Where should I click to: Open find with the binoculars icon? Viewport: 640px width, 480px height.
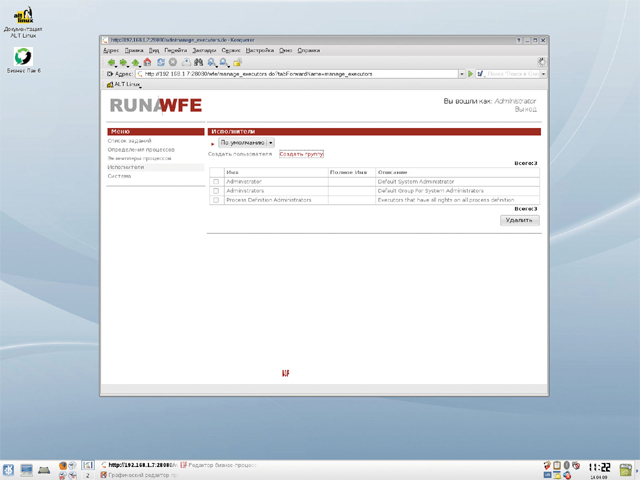199,62
